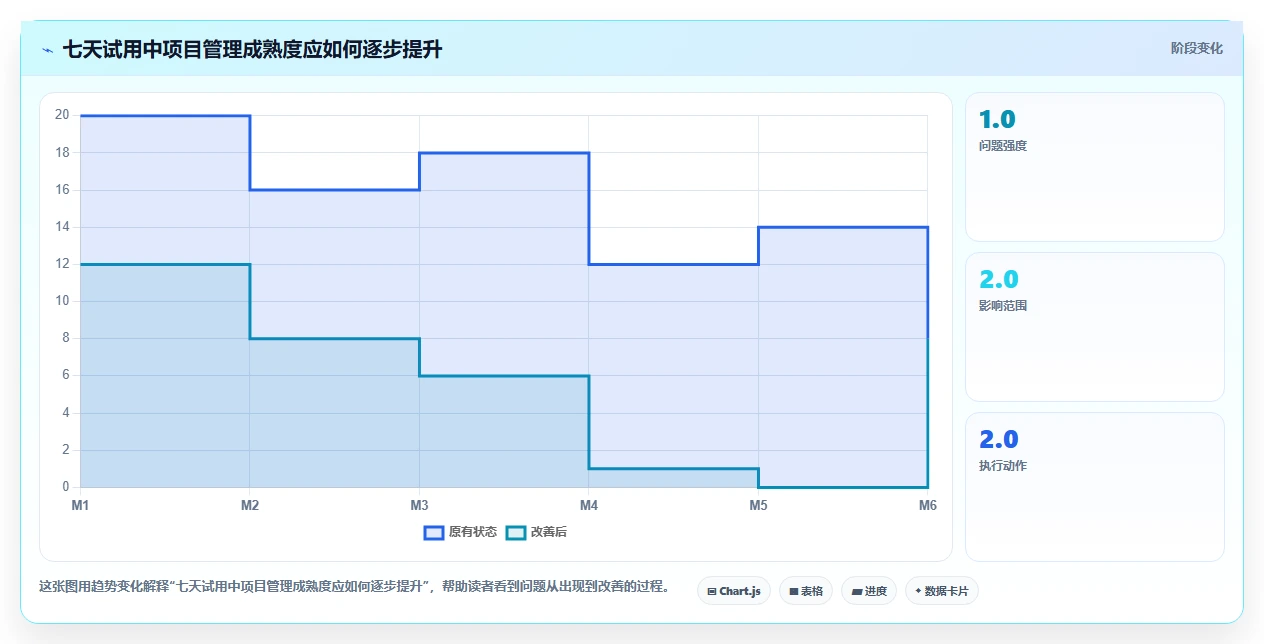
Task: Open the 执行动作 2.0 data card
Action: [x=1094, y=487]
